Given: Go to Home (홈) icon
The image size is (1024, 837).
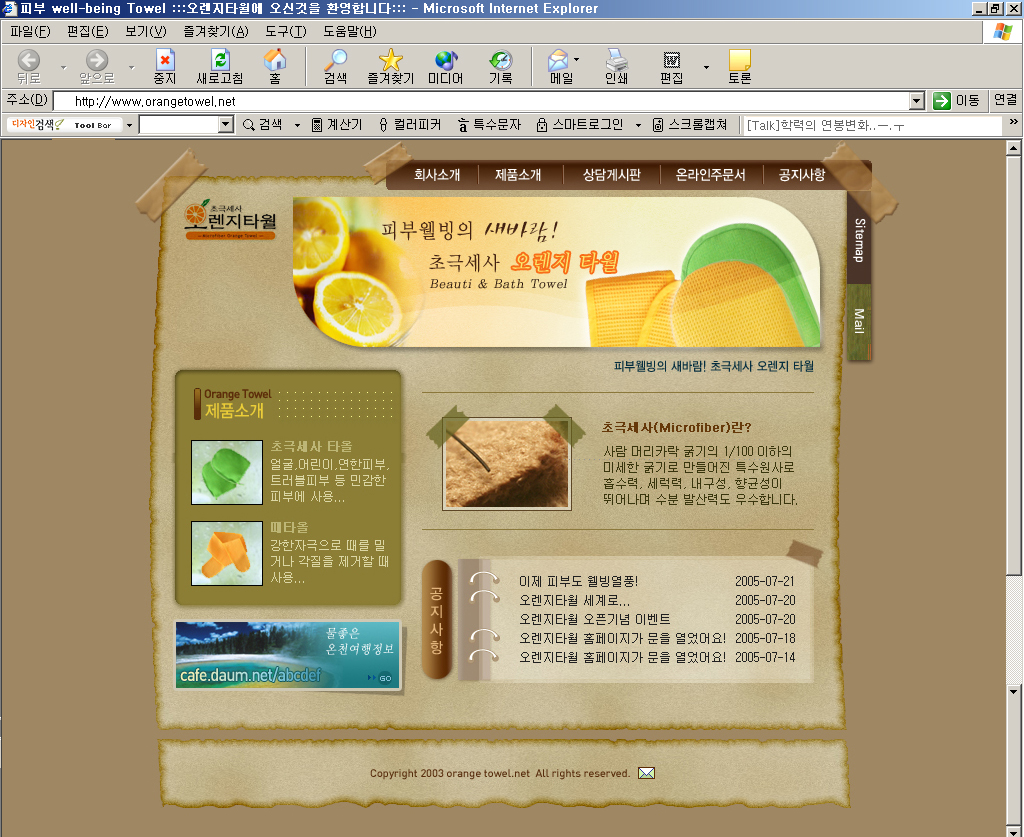Looking at the screenshot, I should pyautogui.click(x=274, y=67).
